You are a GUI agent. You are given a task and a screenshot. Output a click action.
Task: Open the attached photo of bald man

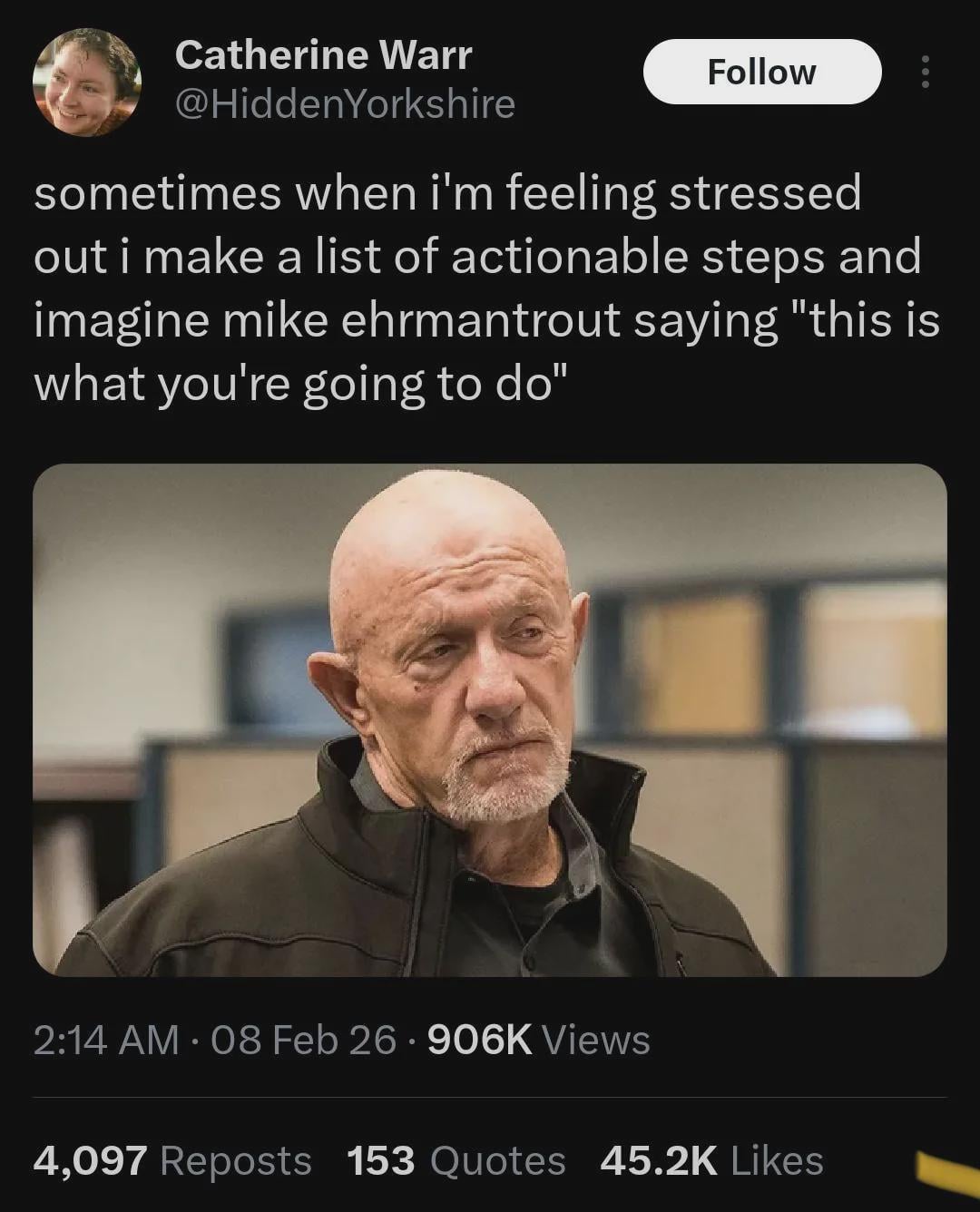490,719
